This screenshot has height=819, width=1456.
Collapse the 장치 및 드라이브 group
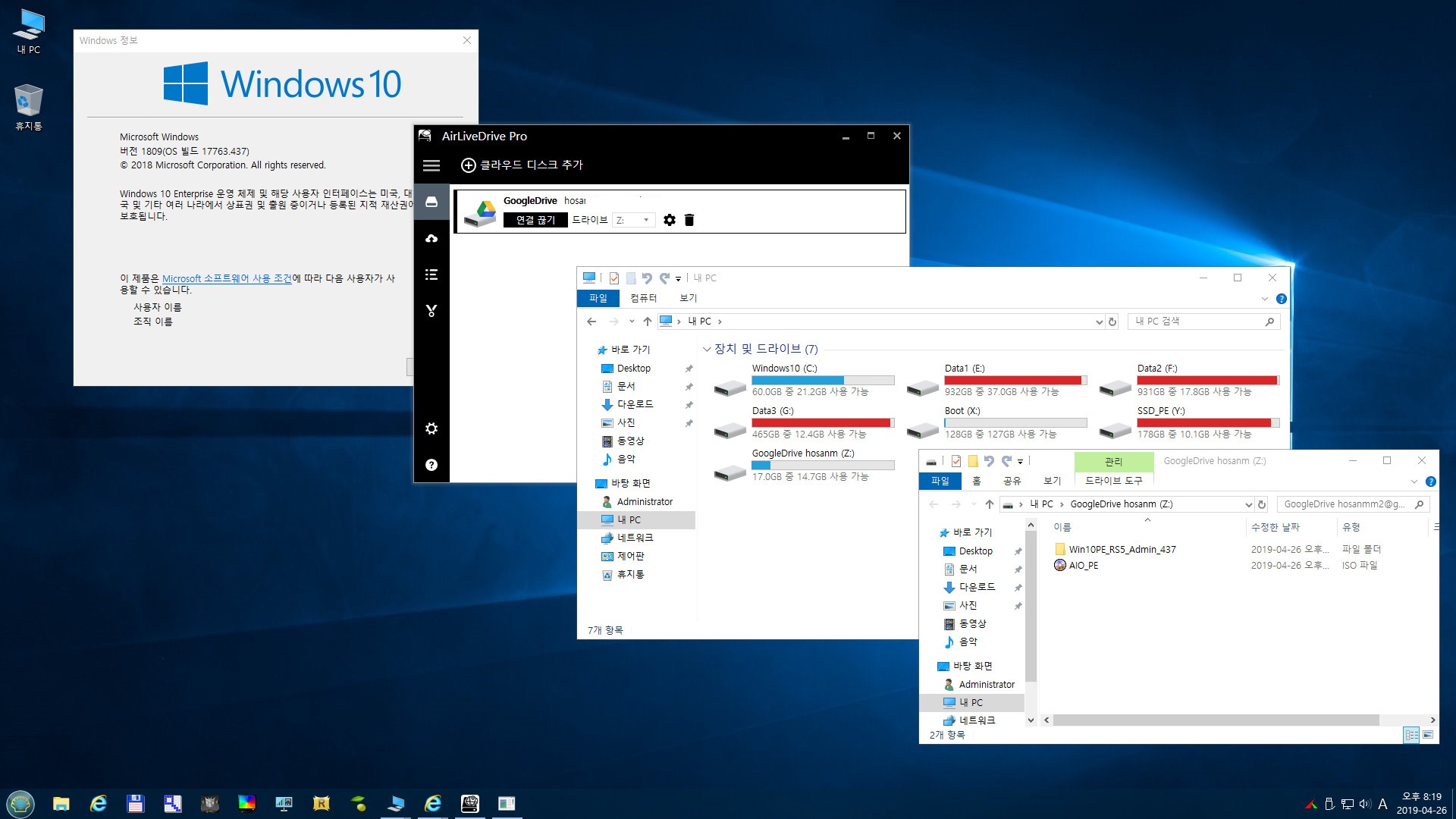pyautogui.click(x=707, y=350)
